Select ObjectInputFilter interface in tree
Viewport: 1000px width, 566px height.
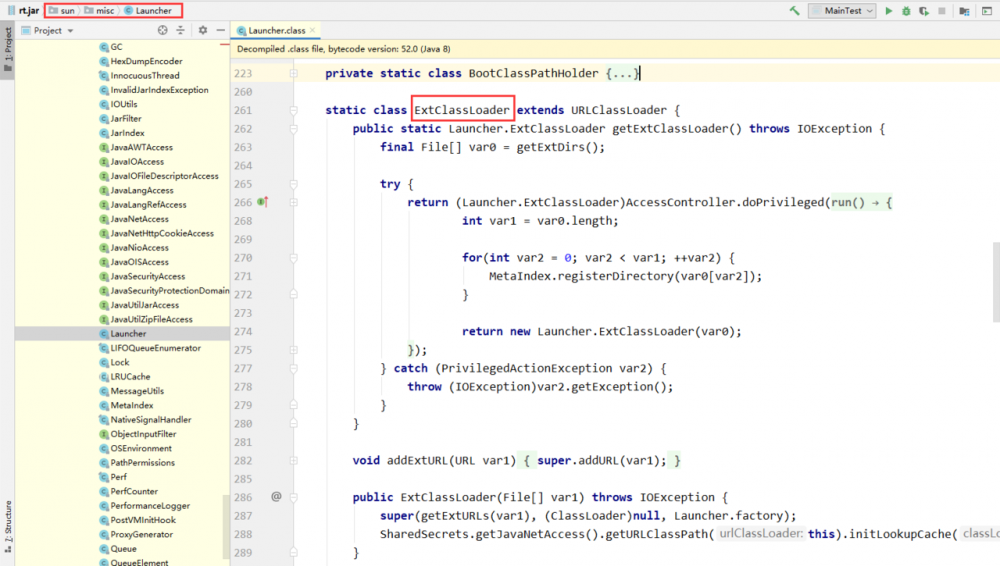[x=138, y=434]
